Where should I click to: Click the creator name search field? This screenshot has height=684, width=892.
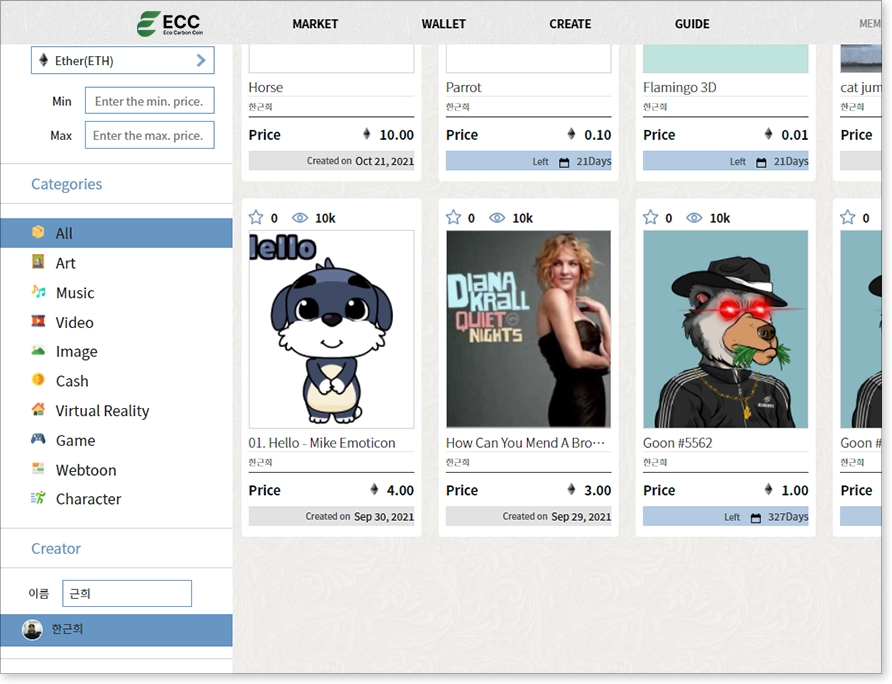click(x=127, y=594)
